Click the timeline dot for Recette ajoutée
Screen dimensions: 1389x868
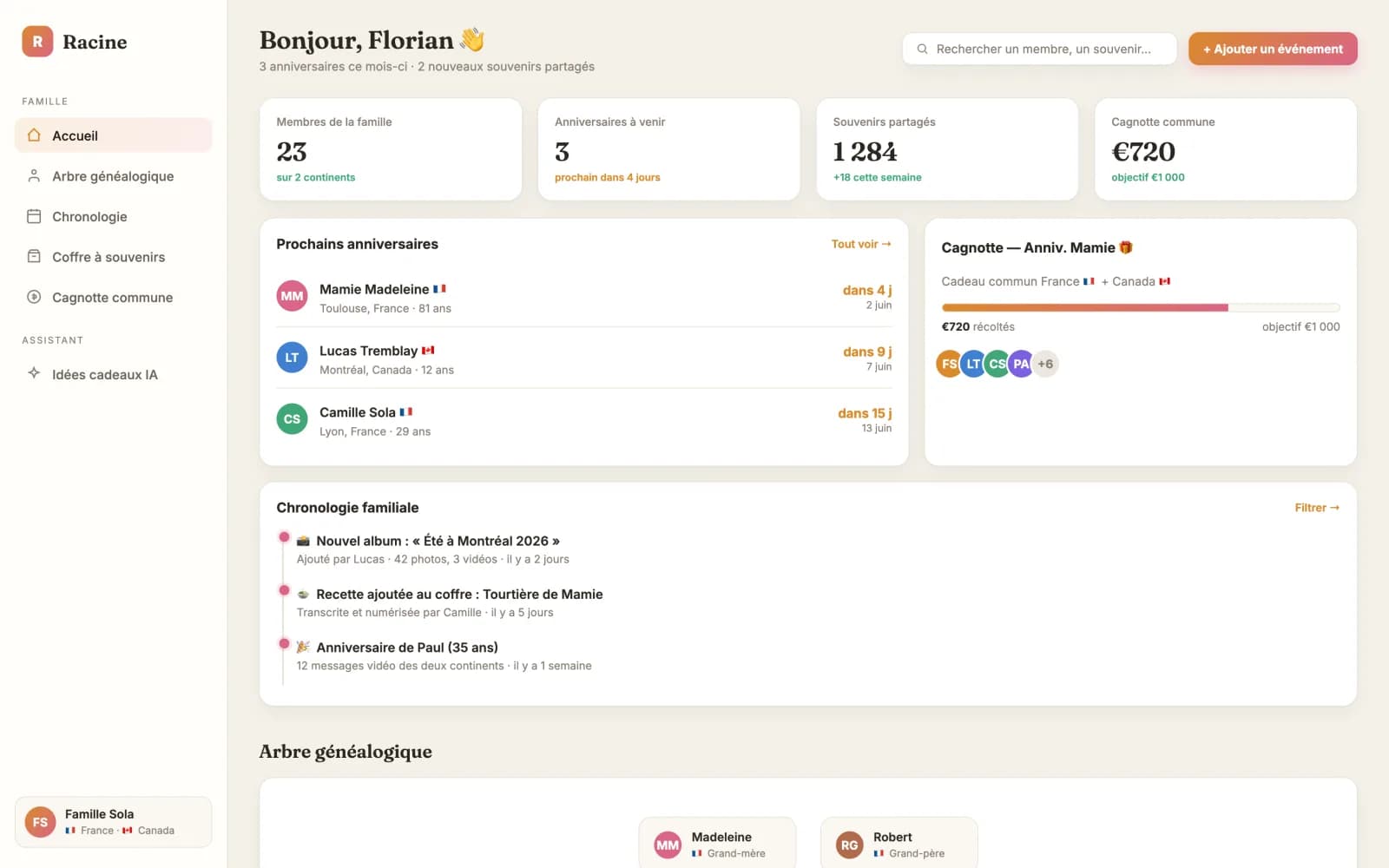284,590
